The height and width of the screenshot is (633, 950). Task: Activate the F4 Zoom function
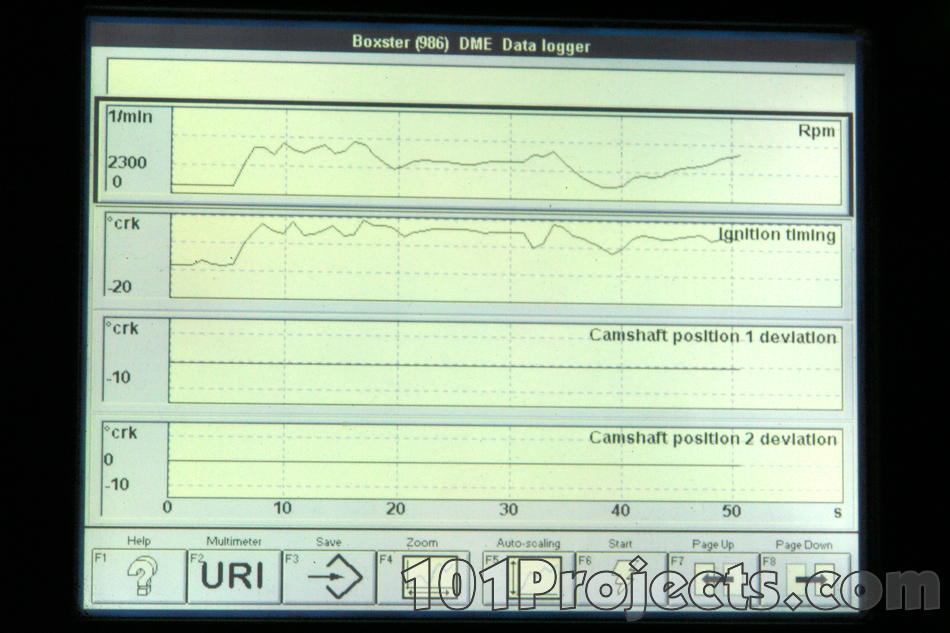(423, 578)
